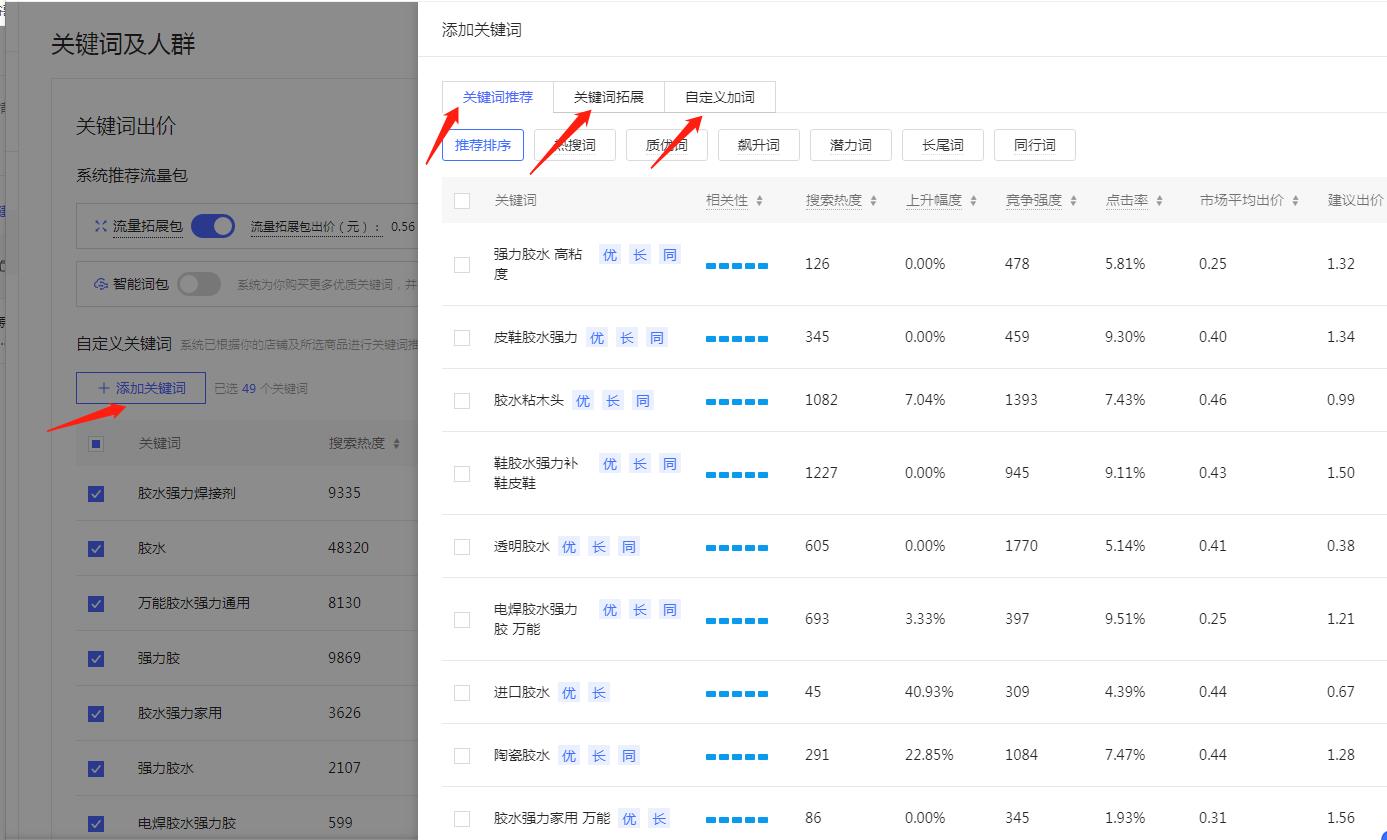
Task: Click relevance bar of 陶瓷胶水 row
Action: [737, 757]
